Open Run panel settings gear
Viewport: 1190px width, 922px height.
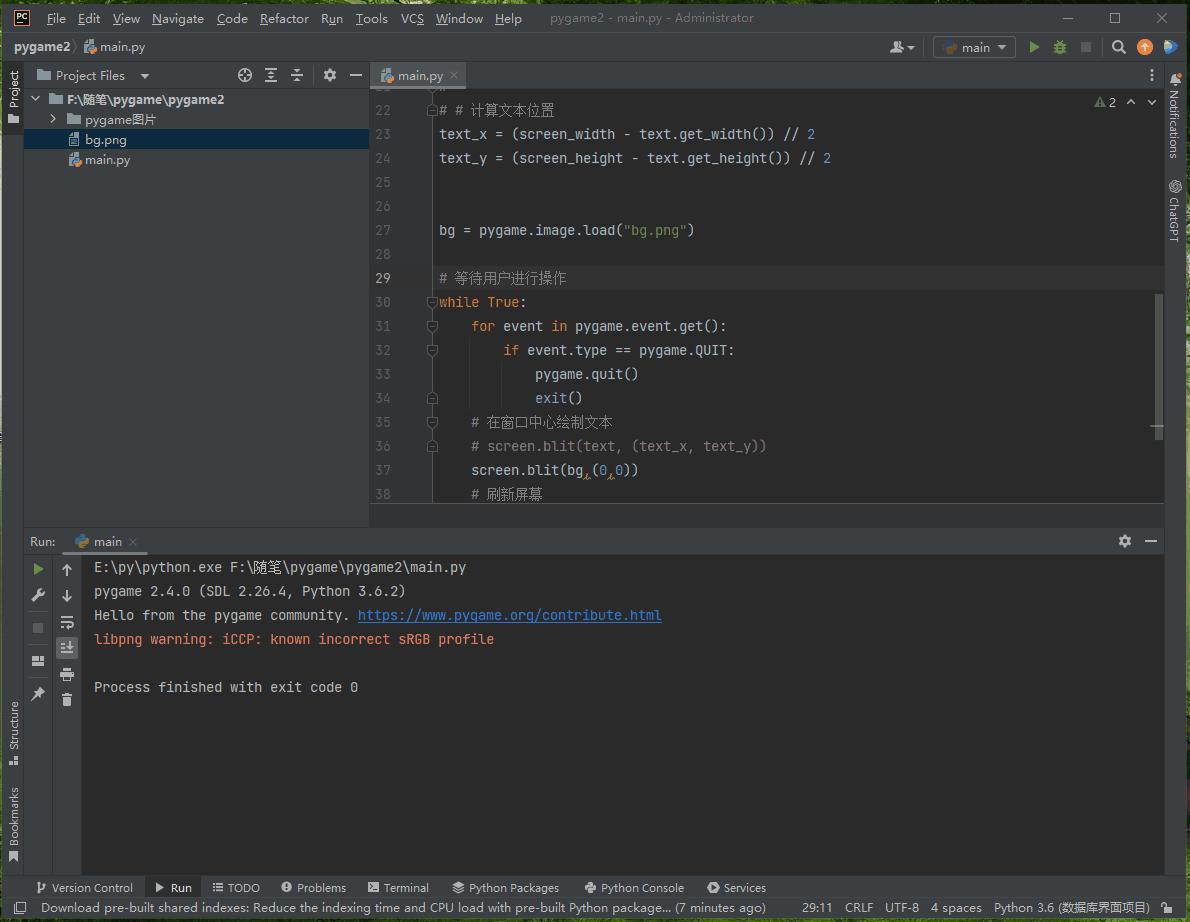(1125, 541)
